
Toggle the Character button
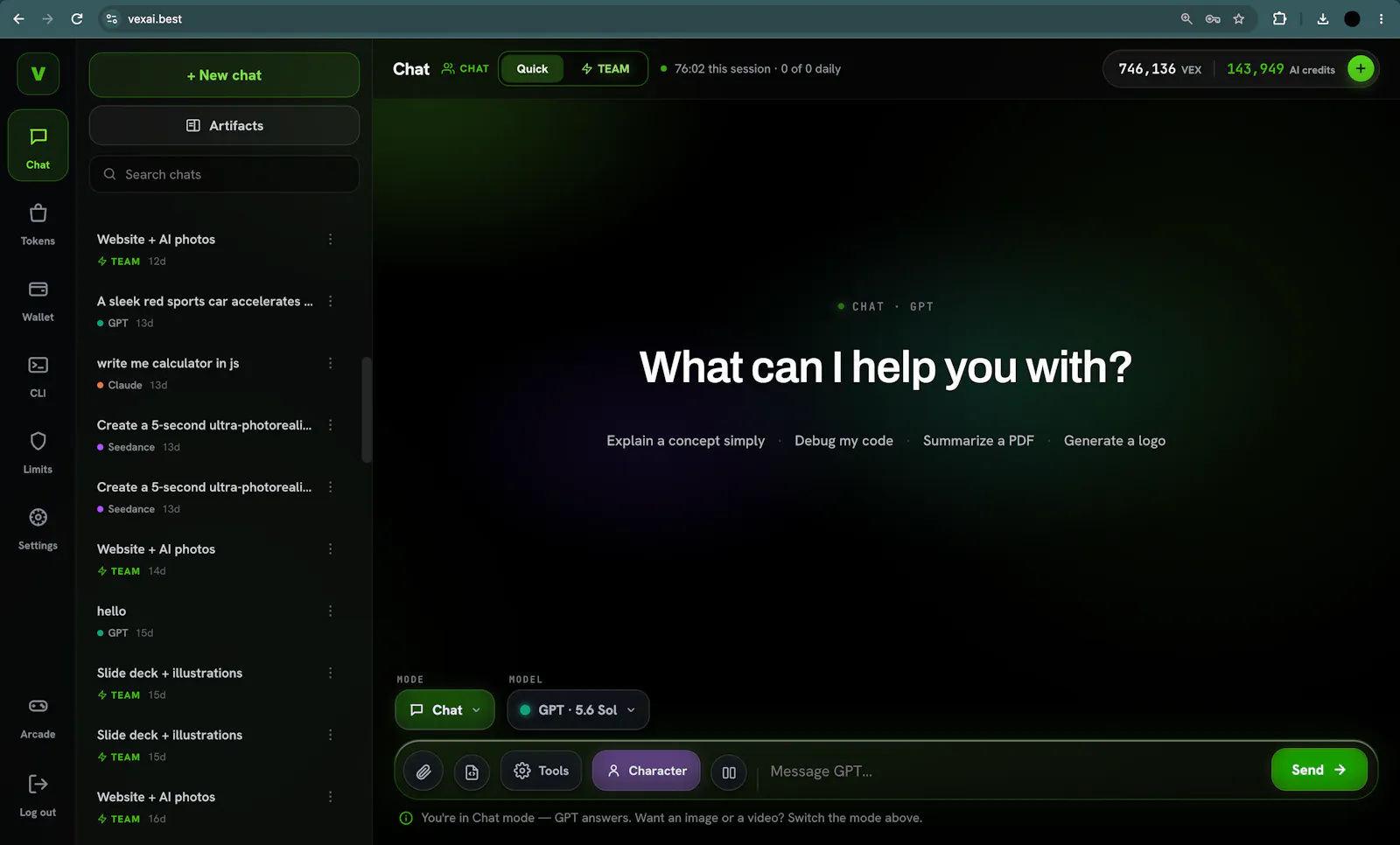(646, 771)
